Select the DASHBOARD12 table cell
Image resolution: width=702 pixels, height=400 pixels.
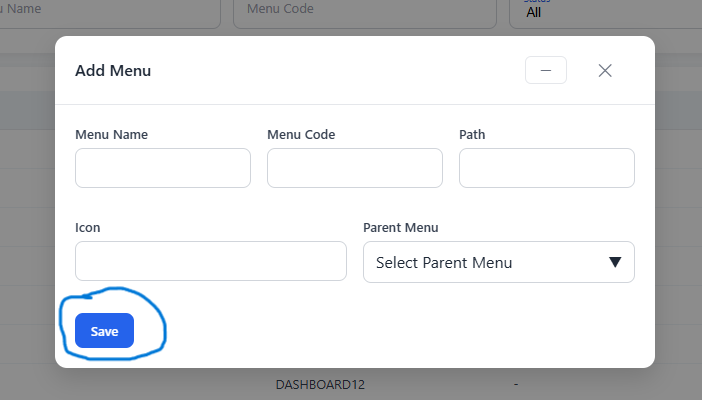pos(320,384)
